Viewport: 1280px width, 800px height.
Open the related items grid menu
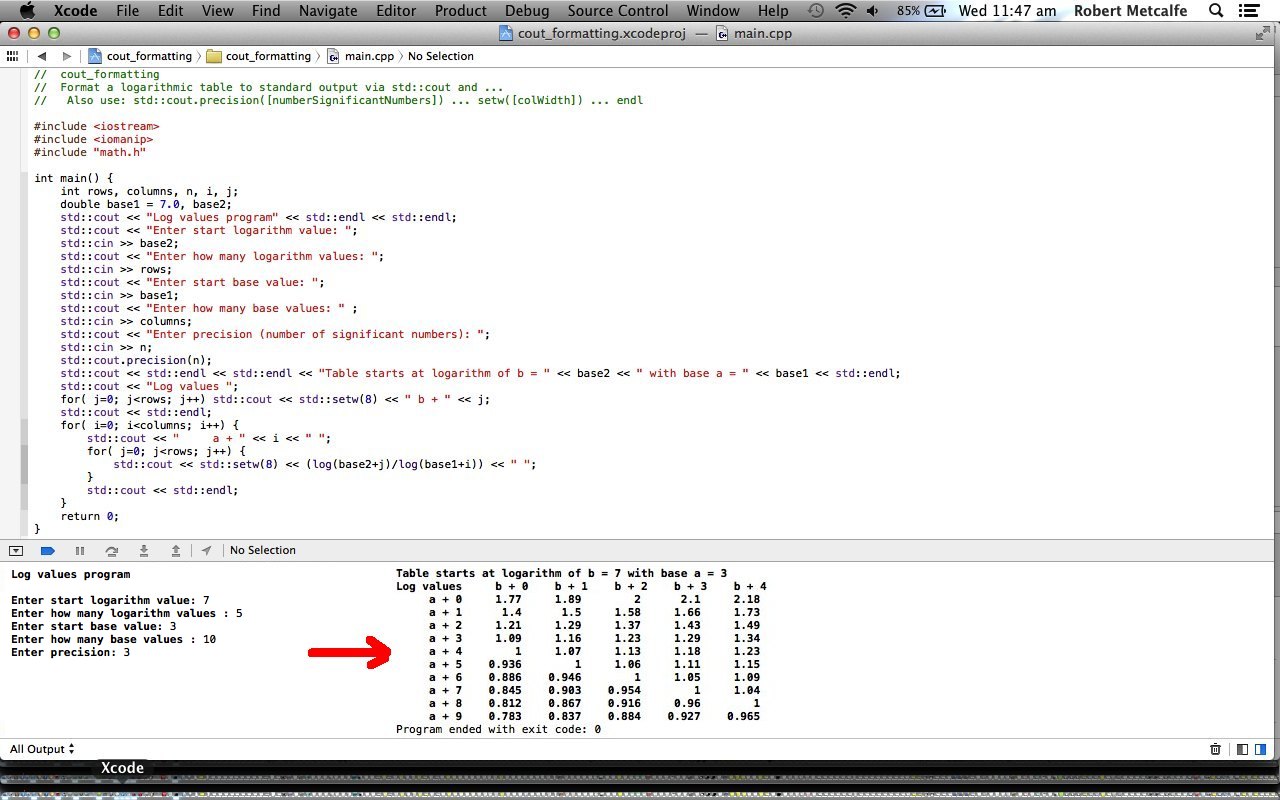(12, 56)
